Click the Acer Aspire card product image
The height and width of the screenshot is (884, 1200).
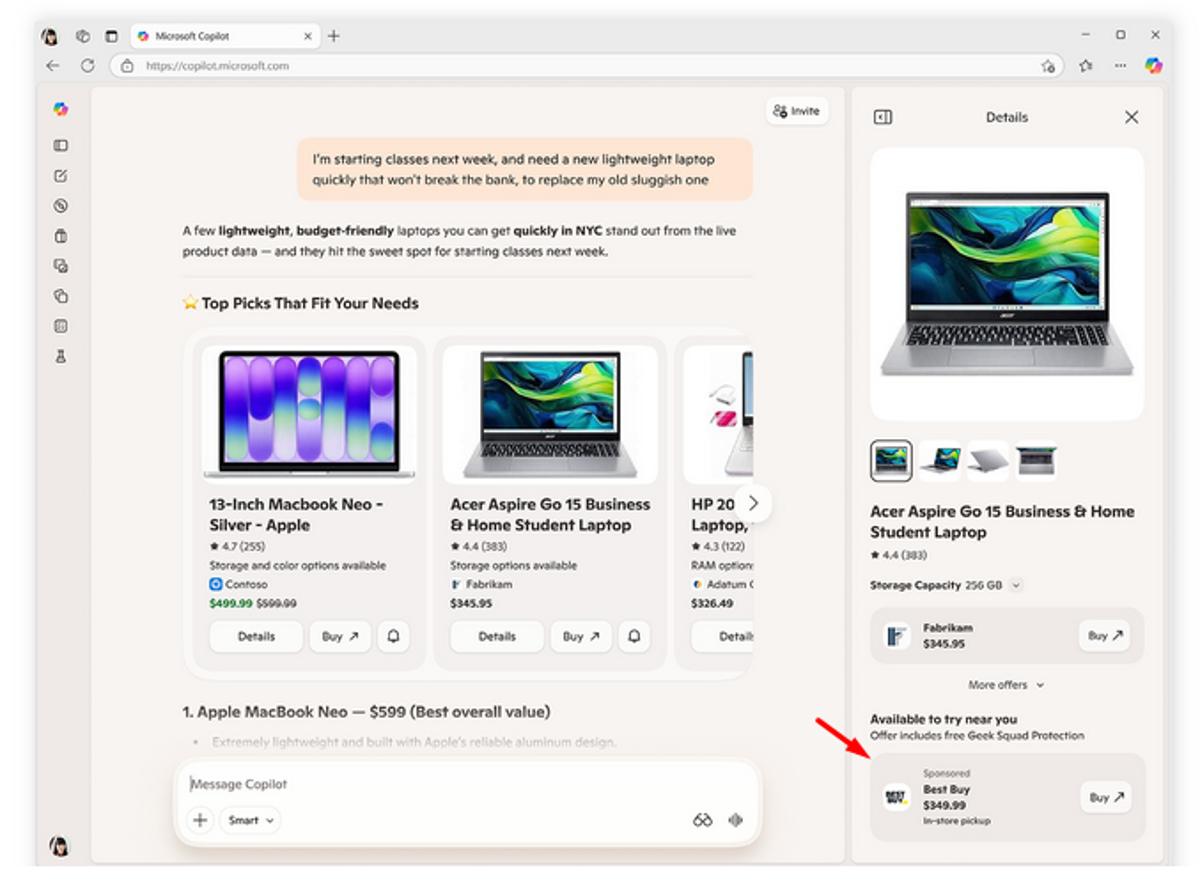point(550,414)
